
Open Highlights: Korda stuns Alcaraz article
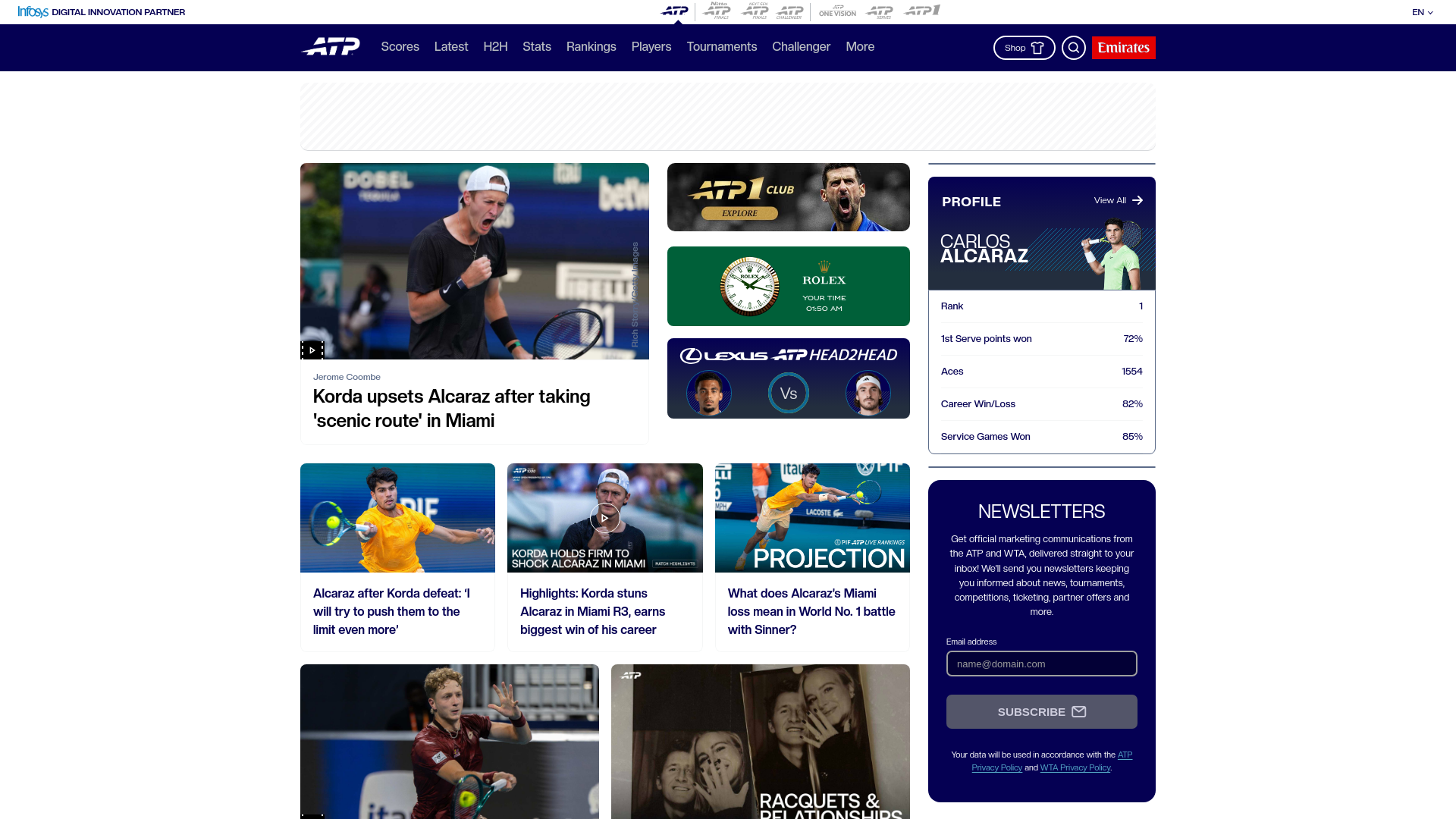(592, 611)
